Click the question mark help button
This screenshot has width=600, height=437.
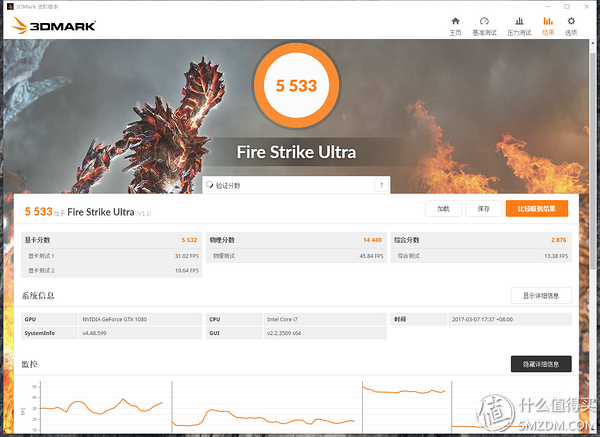380,185
